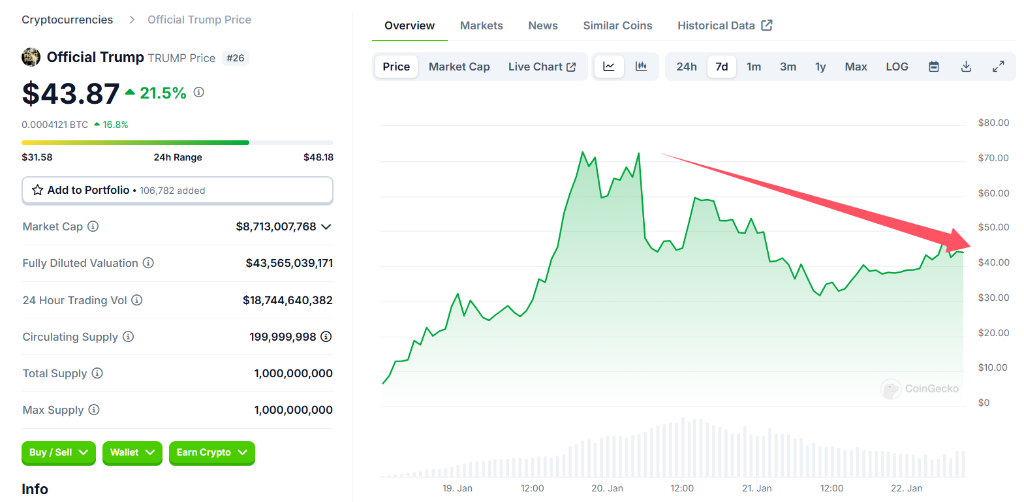
Task: Download chart data icon
Action: pyautogui.click(x=966, y=67)
